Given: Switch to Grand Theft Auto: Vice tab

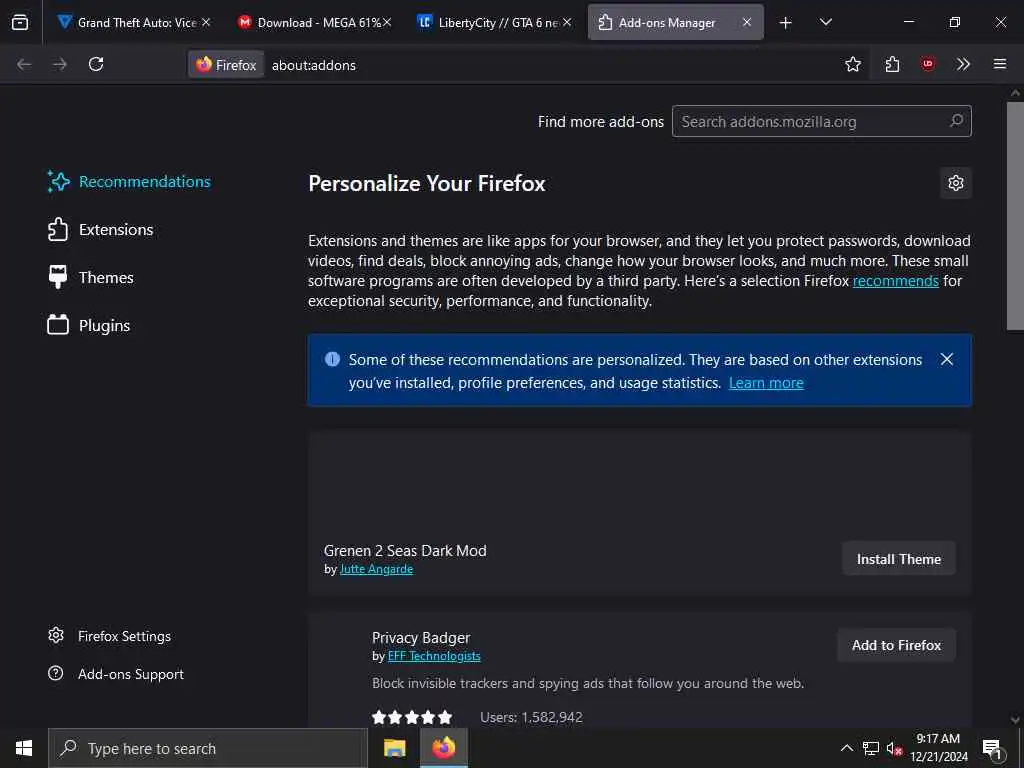Looking at the screenshot, I should tap(134, 22).
